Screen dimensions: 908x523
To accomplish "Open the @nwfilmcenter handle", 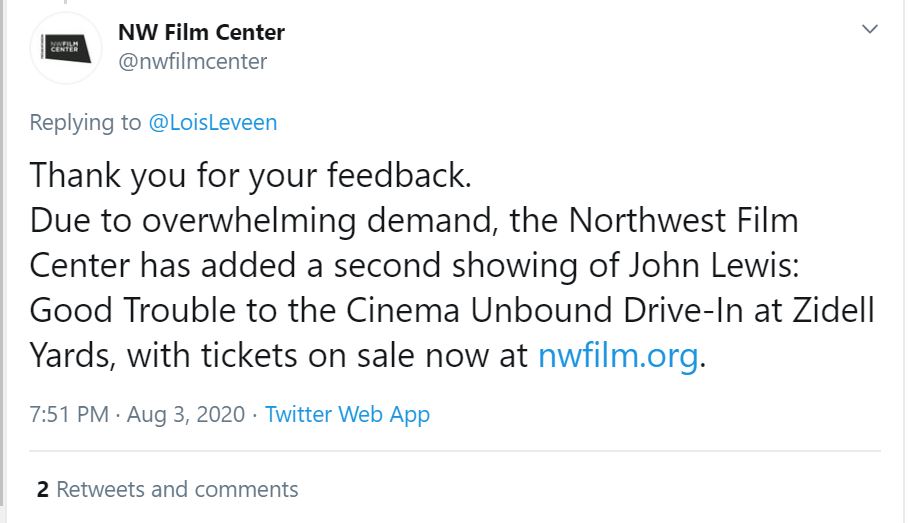I will click(x=193, y=62).
